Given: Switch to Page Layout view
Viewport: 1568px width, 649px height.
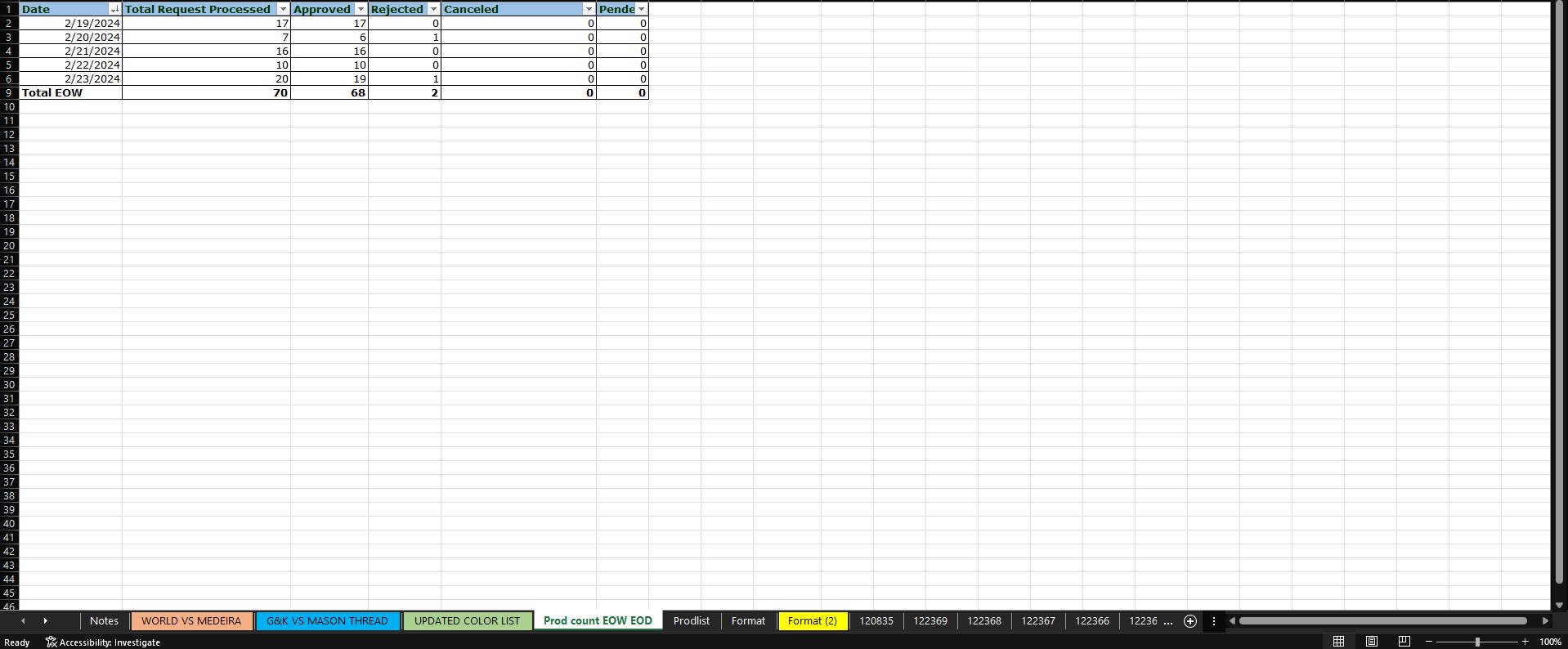Looking at the screenshot, I should [1372, 642].
